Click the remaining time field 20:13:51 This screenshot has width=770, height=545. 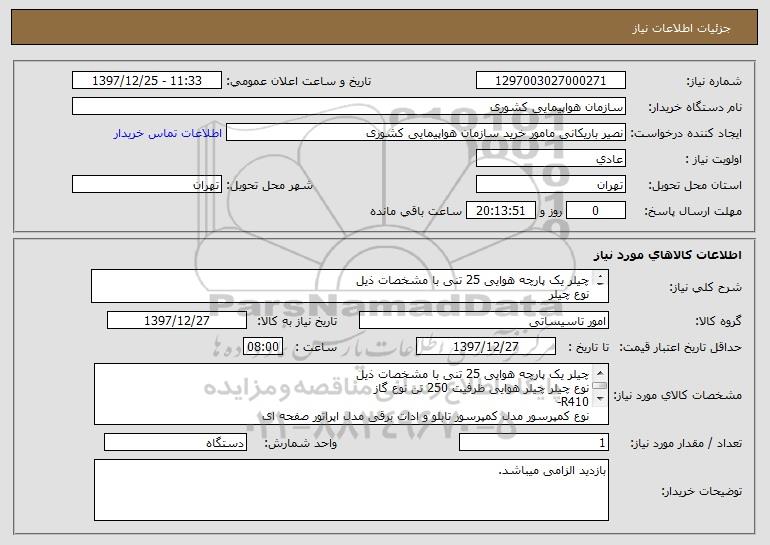click(x=500, y=211)
